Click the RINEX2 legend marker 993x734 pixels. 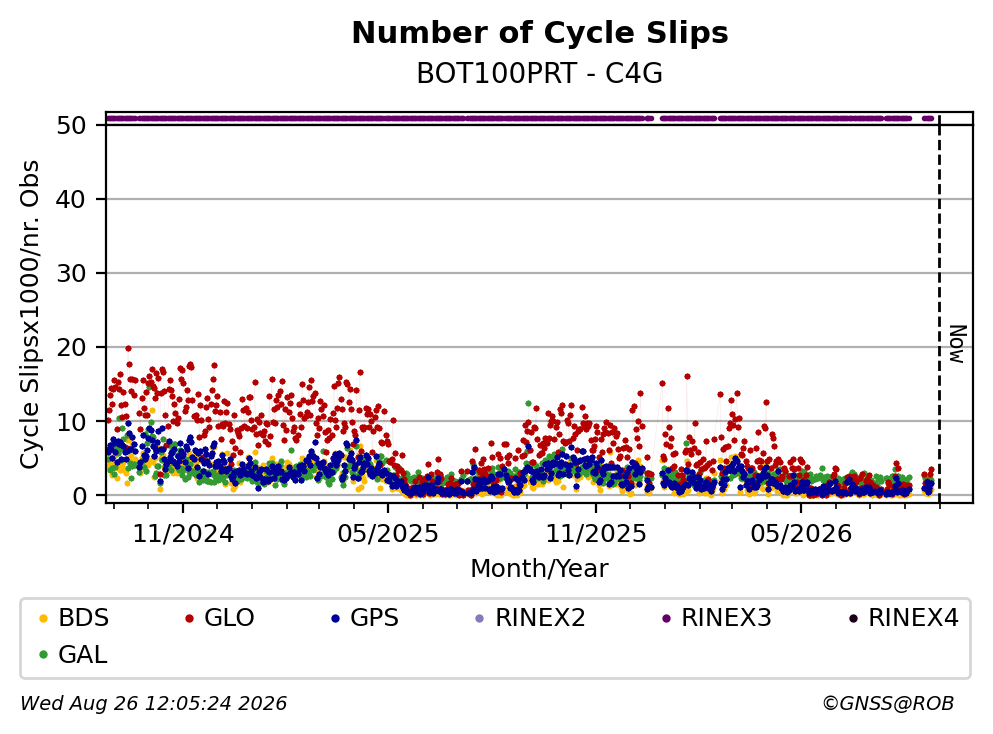[479, 618]
